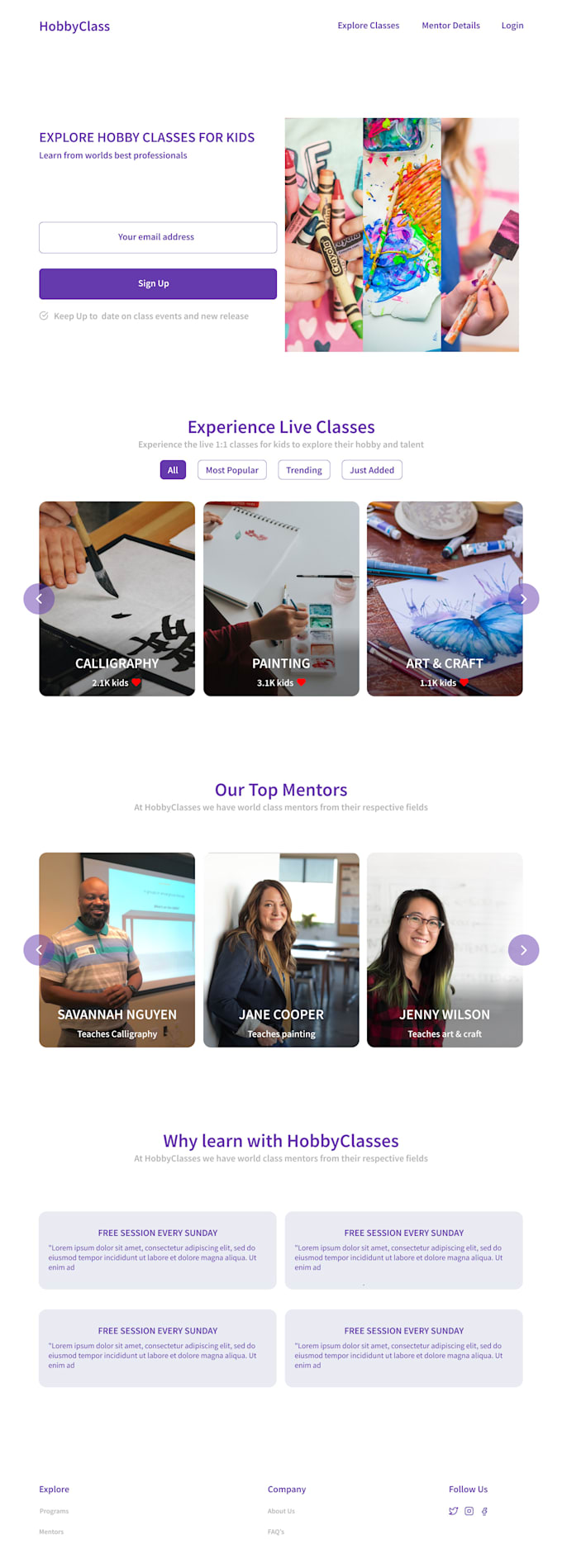
Task: Click the Sign Up button
Action: [x=158, y=283]
